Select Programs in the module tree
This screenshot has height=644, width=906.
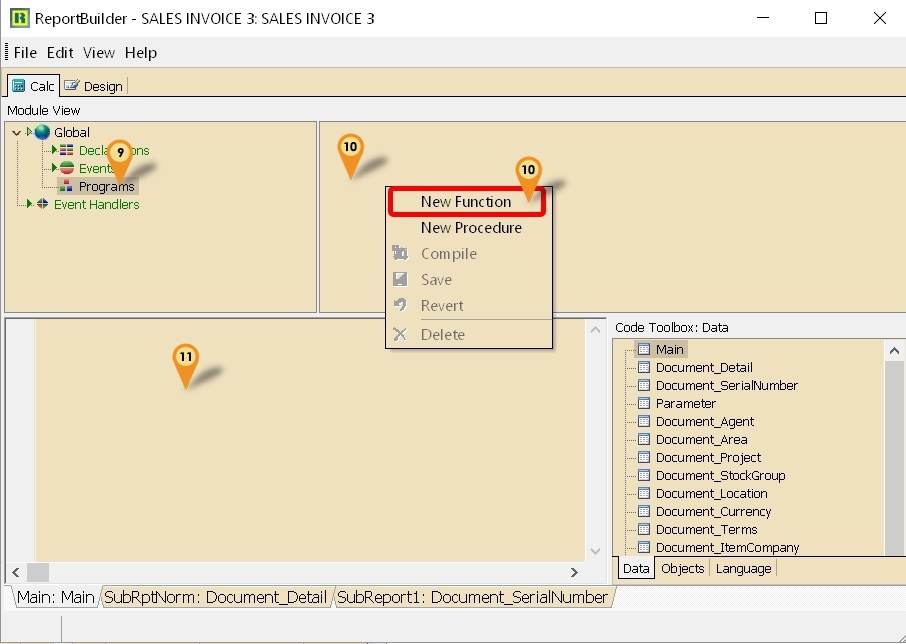(106, 186)
